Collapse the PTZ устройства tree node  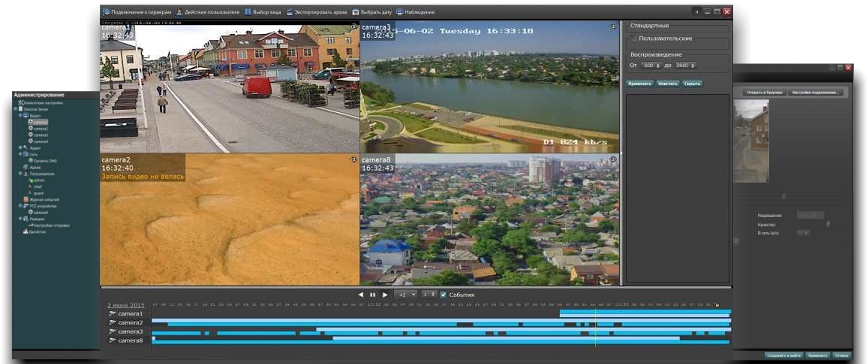click(x=20, y=206)
